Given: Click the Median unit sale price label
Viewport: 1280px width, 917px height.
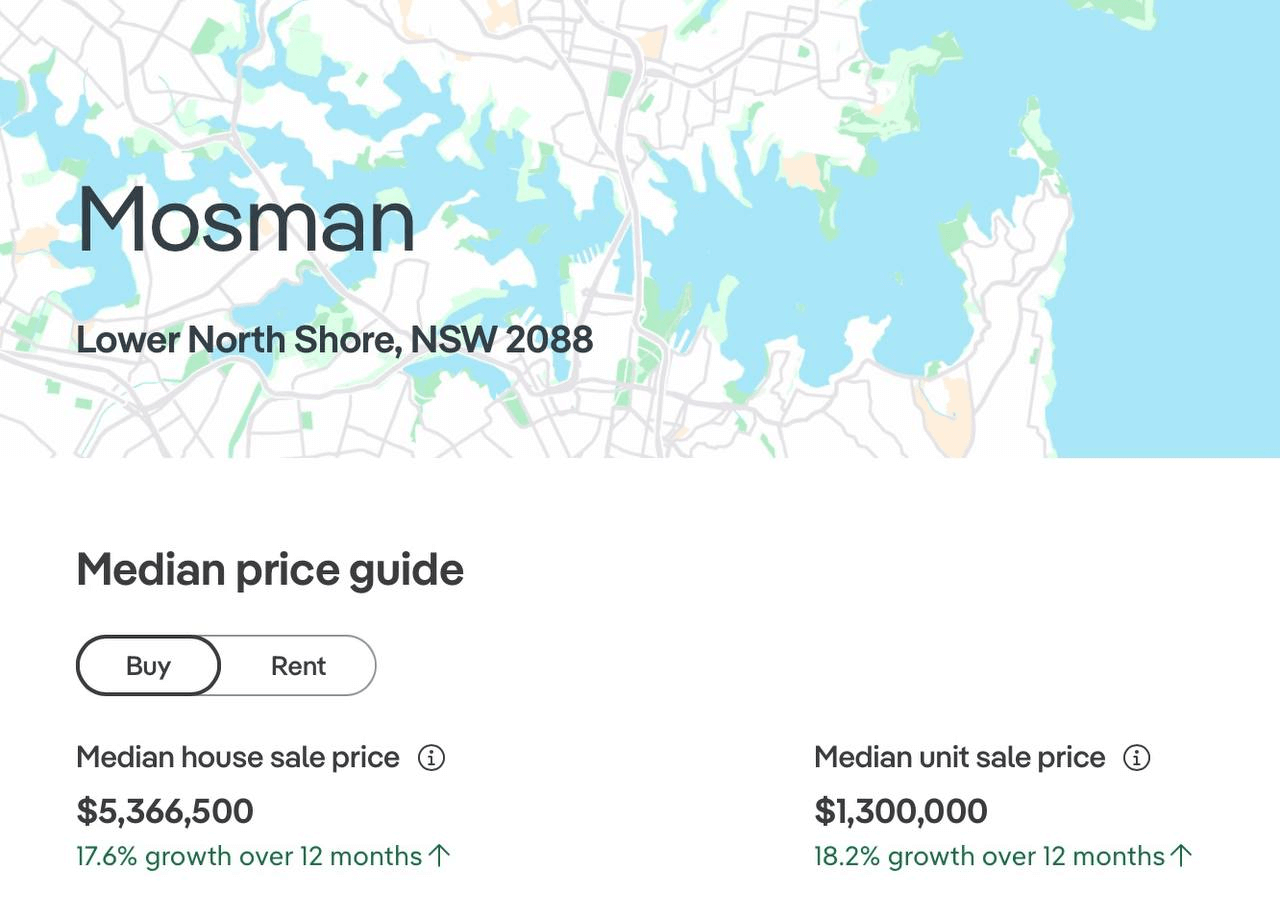Looking at the screenshot, I should click(960, 758).
